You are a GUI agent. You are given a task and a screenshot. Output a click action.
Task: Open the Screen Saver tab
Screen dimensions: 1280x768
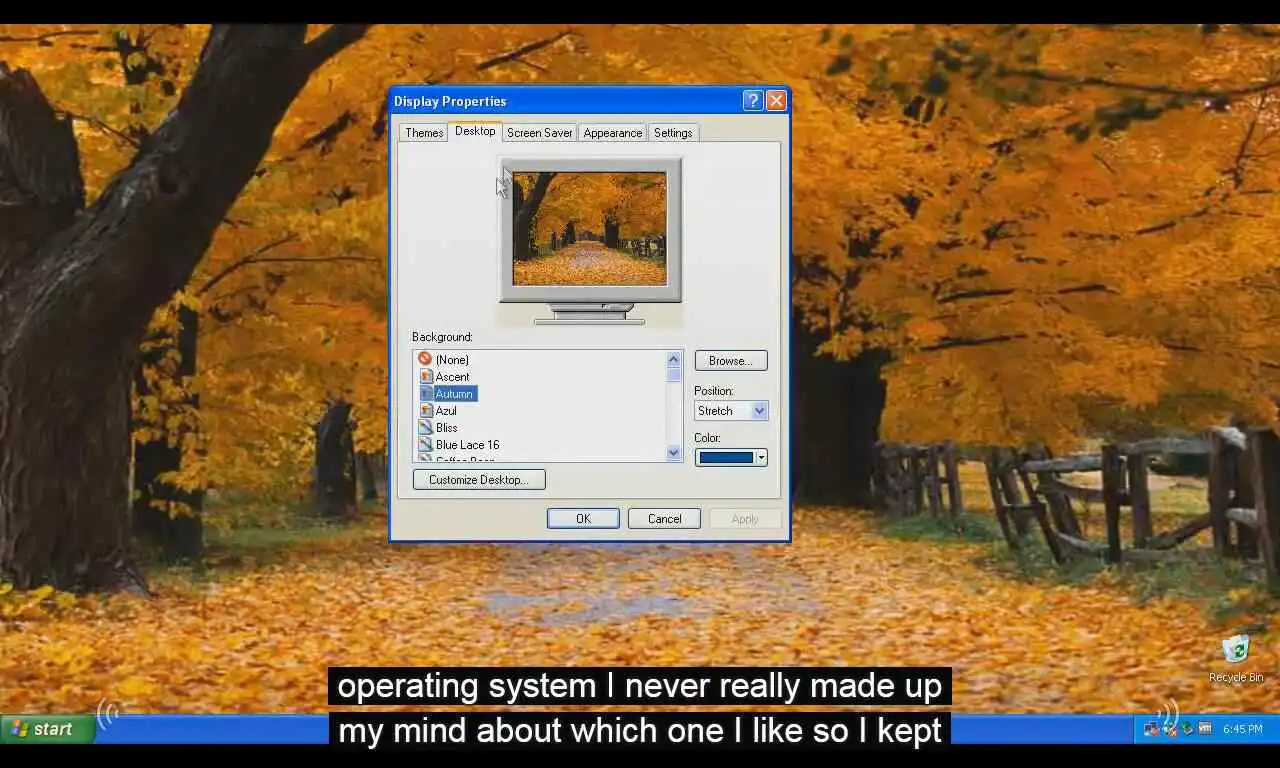[x=539, y=133]
